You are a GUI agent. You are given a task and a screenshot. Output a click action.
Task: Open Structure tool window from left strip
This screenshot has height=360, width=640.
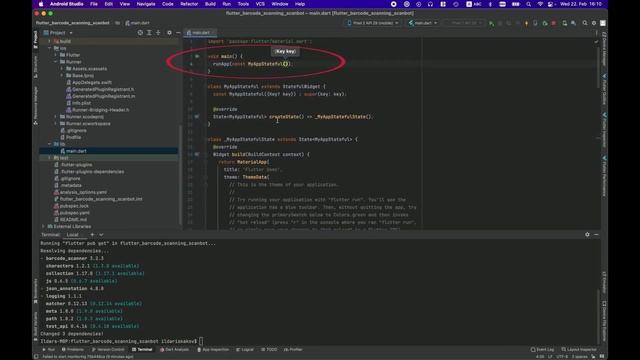coord(36,67)
